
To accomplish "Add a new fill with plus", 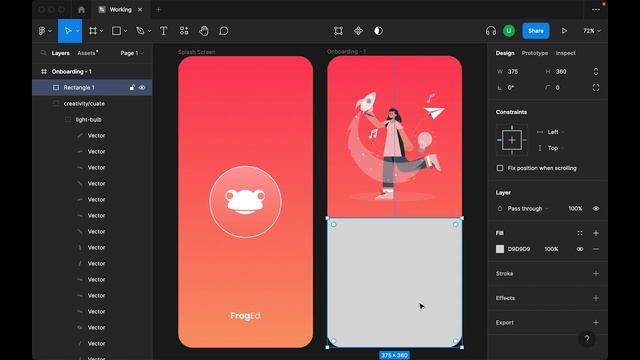I will pos(596,233).
